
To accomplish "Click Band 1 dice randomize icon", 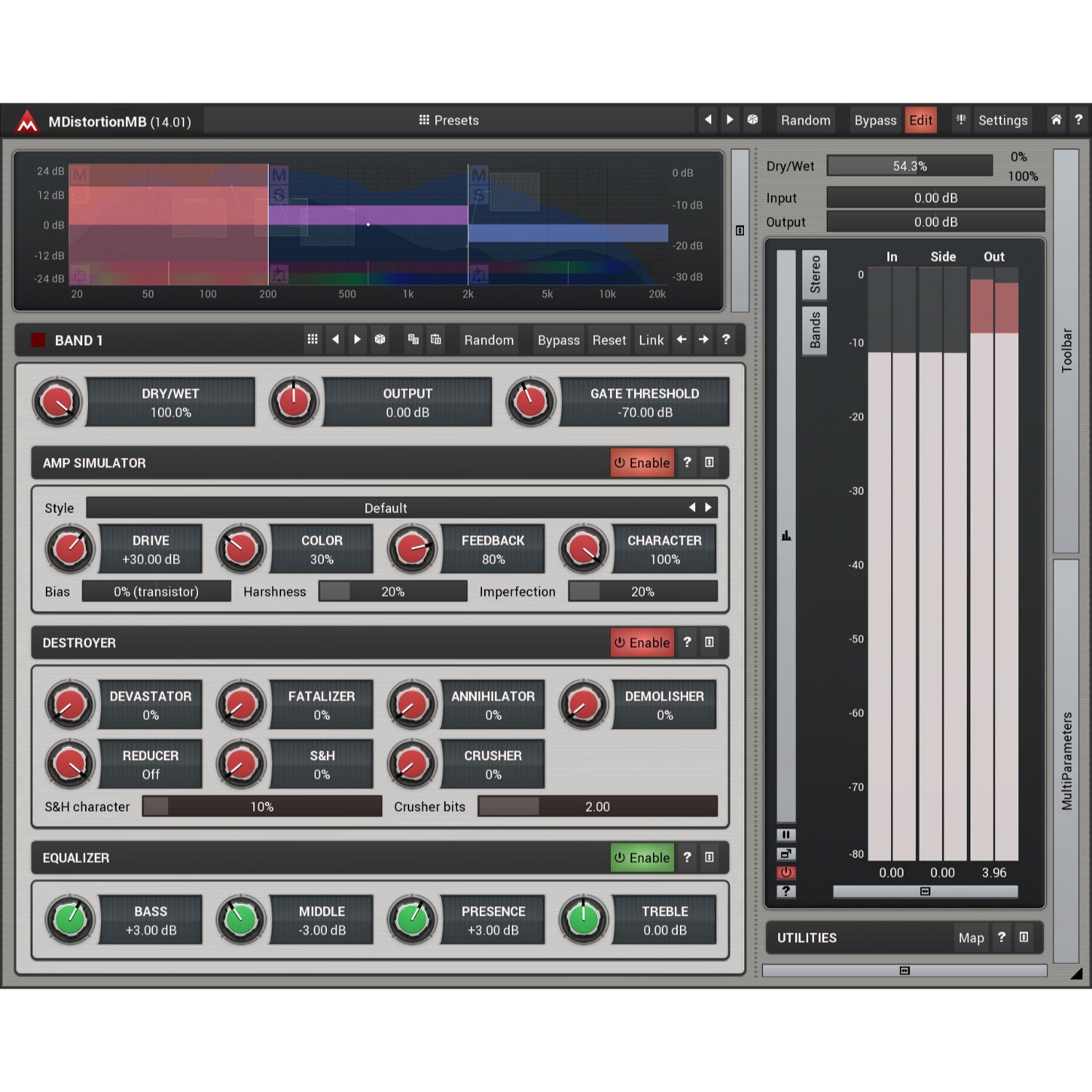I will pyautogui.click(x=379, y=339).
